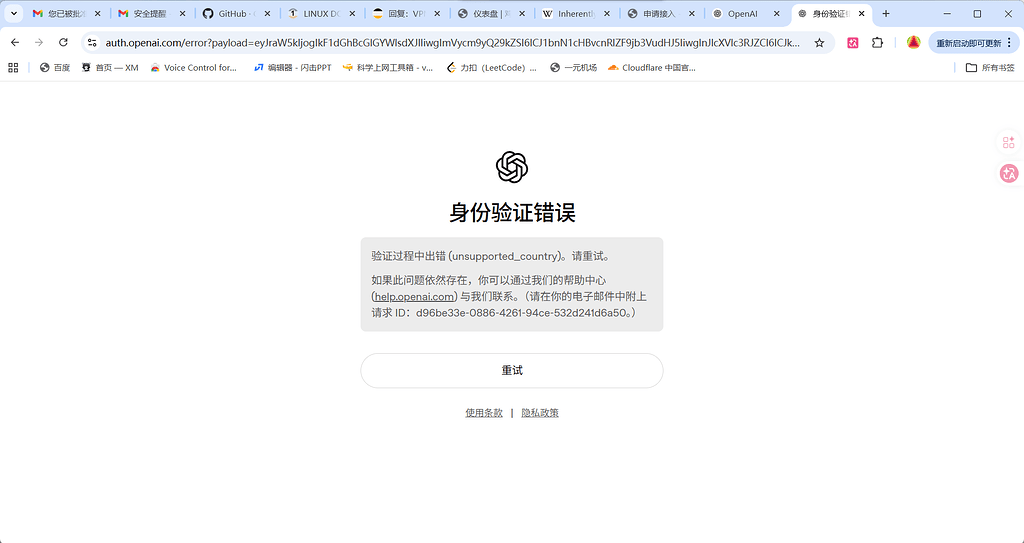The image size is (1024, 543).
Task: Switch to the 回复：VPS tab
Action: (x=405, y=14)
